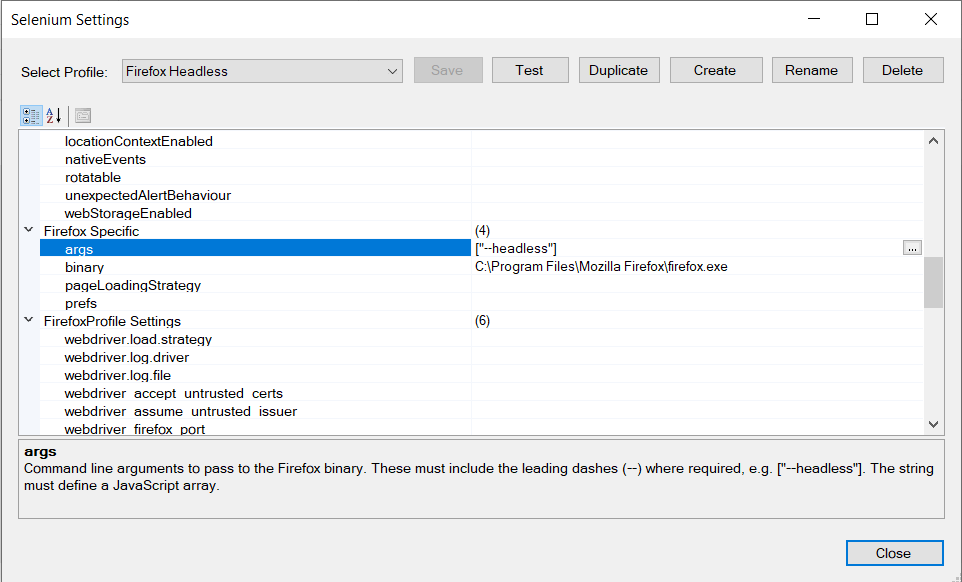This screenshot has width=962, height=582.
Task: Sort properties alphabetically with A-Z icon
Action: [52, 115]
